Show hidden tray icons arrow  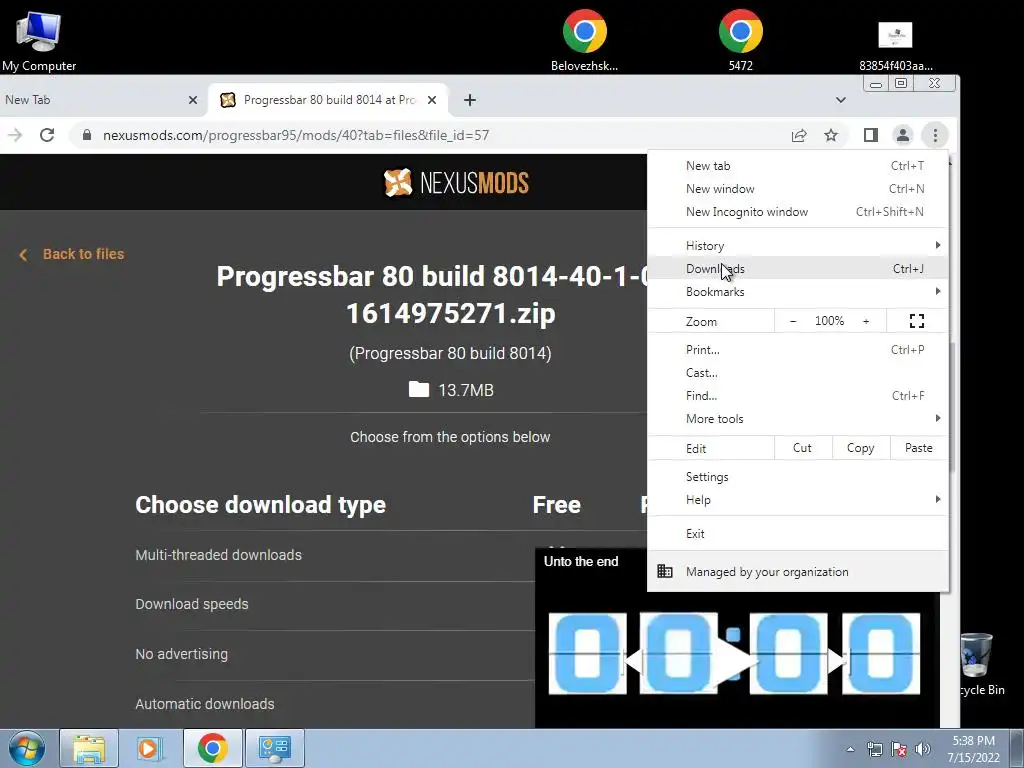point(850,749)
